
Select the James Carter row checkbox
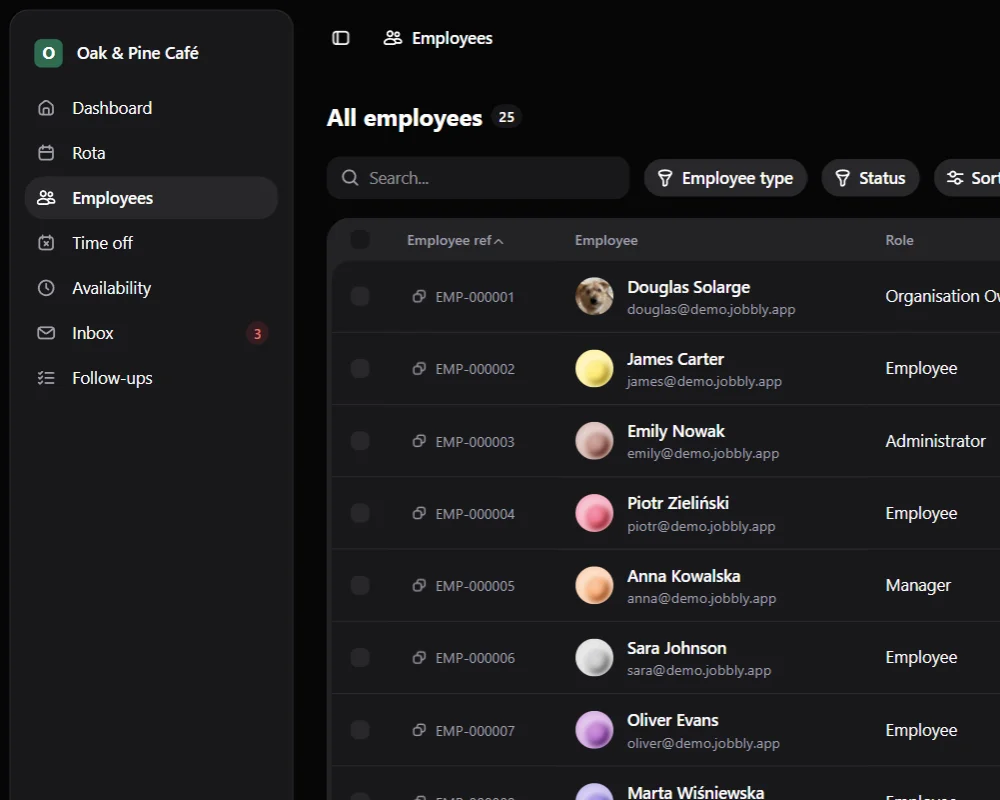[x=360, y=368]
